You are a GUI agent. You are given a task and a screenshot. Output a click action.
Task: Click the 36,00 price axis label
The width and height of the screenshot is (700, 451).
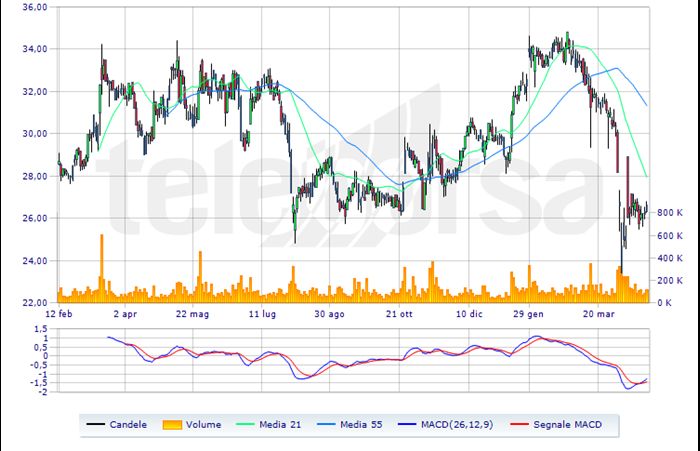tap(35, 7)
